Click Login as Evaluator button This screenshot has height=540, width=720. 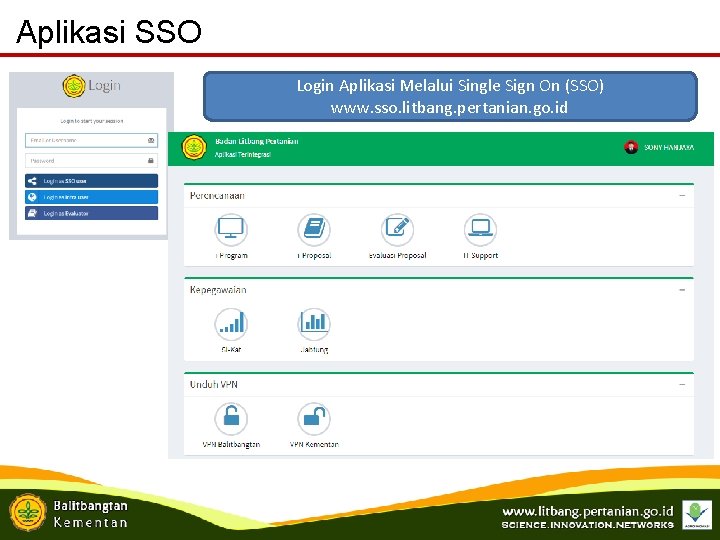pyautogui.click(x=91, y=213)
